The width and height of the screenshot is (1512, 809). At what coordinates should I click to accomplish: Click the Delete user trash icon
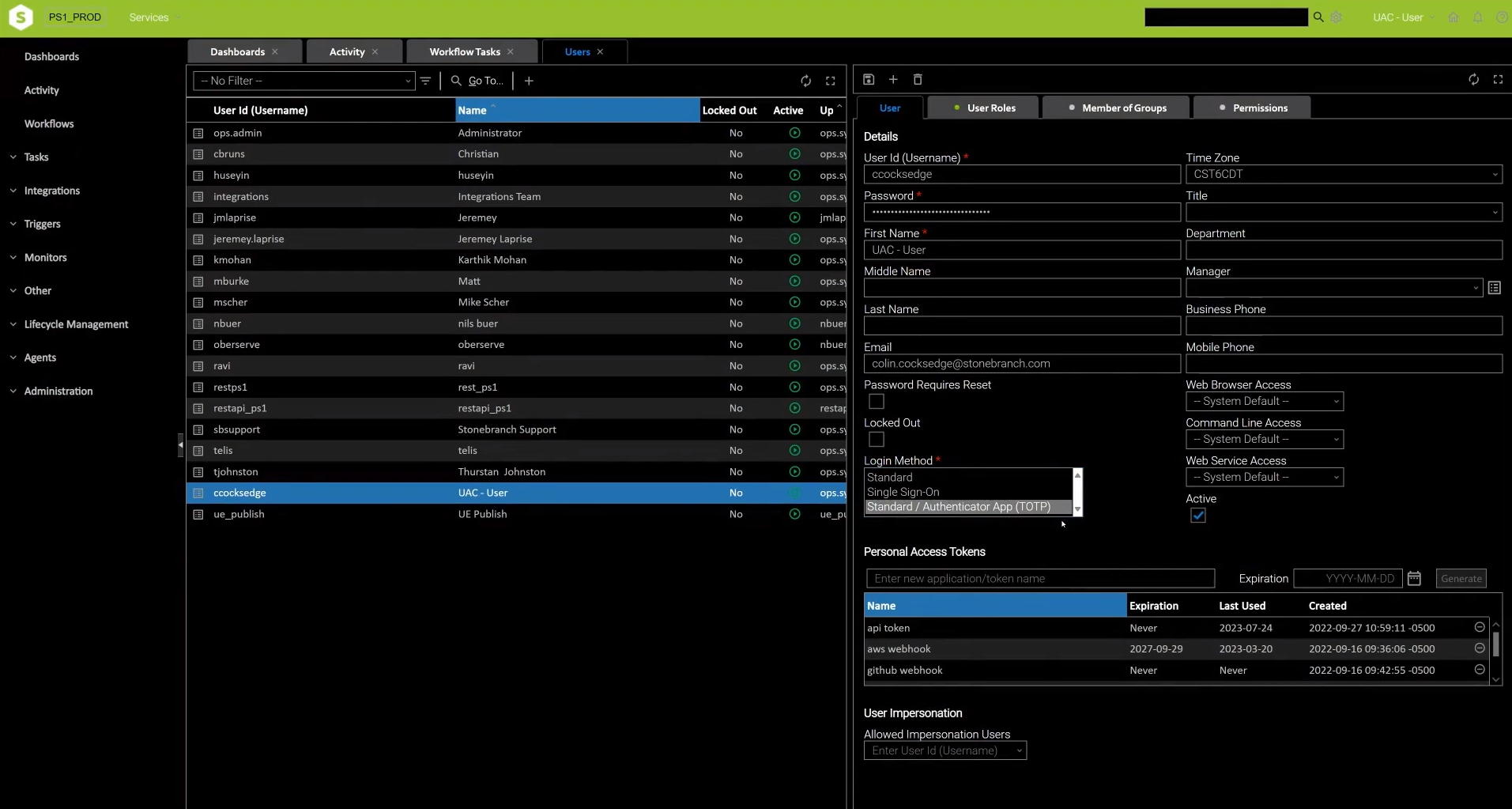pyautogui.click(x=918, y=79)
